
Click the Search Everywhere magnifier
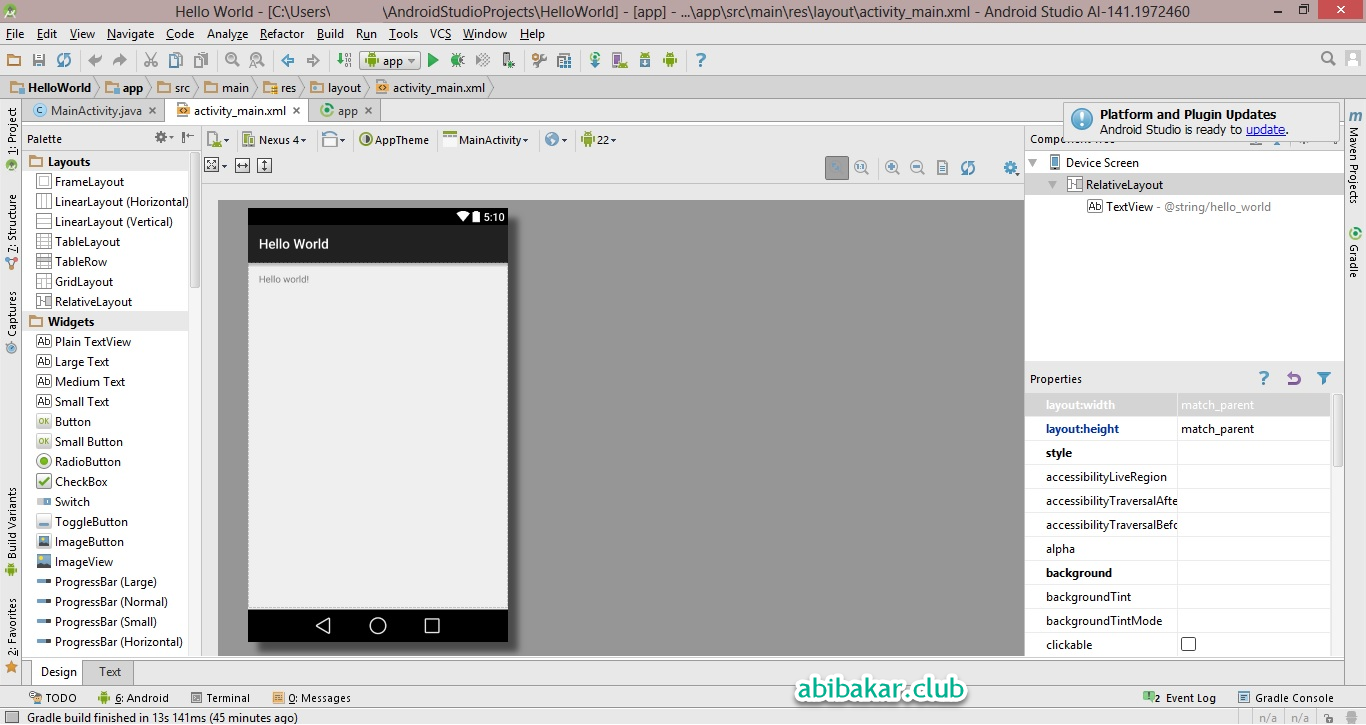[x=1328, y=60]
